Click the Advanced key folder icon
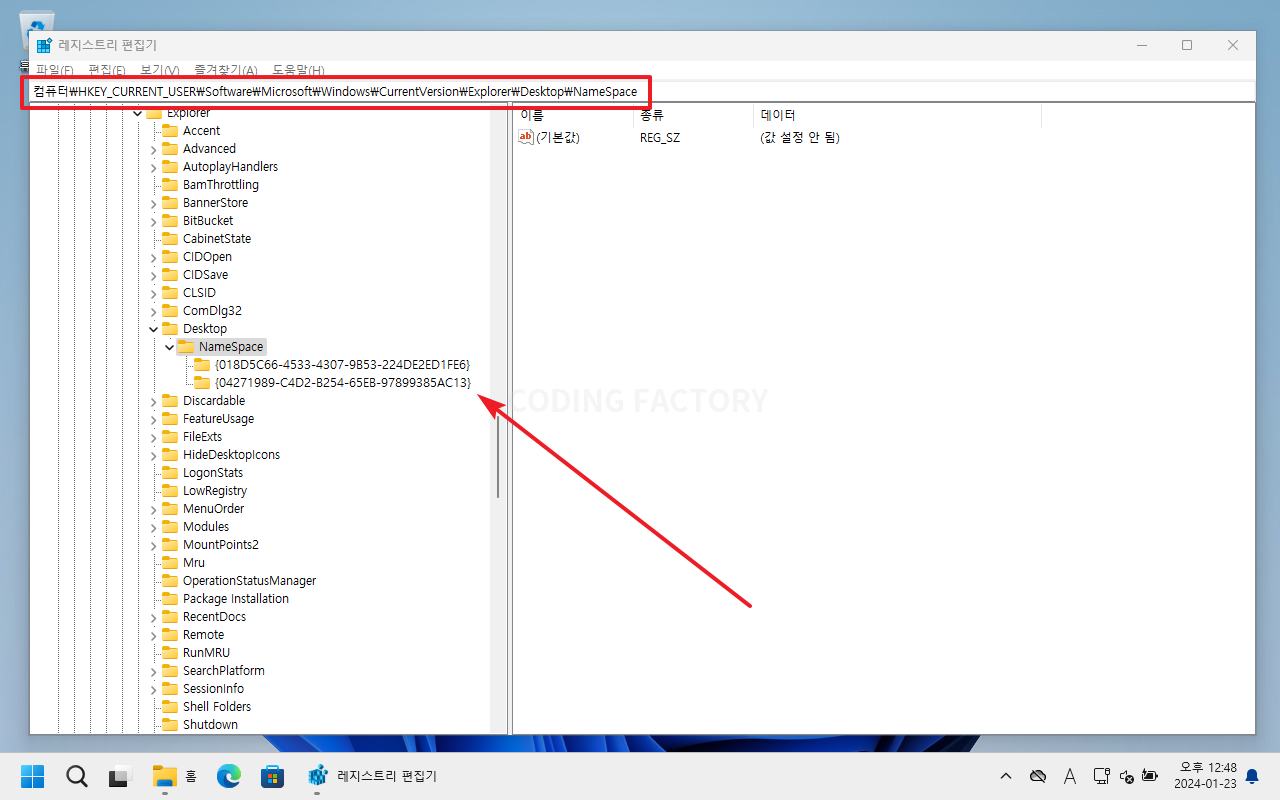The image size is (1280, 800). point(169,149)
